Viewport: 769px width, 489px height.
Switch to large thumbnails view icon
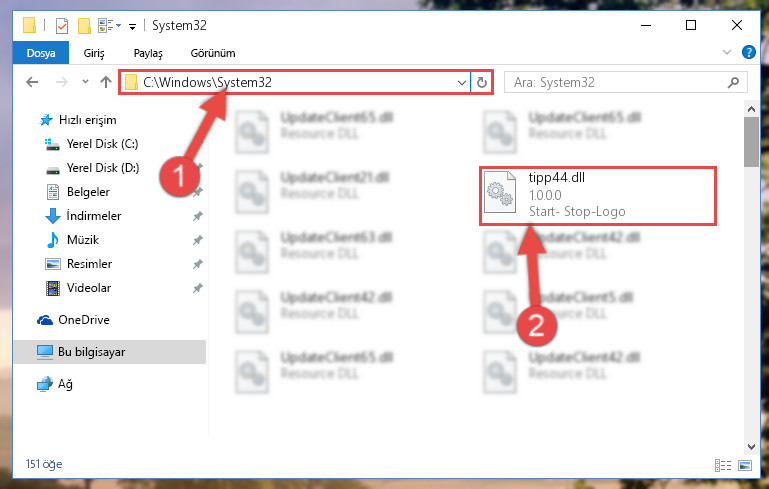point(744,465)
